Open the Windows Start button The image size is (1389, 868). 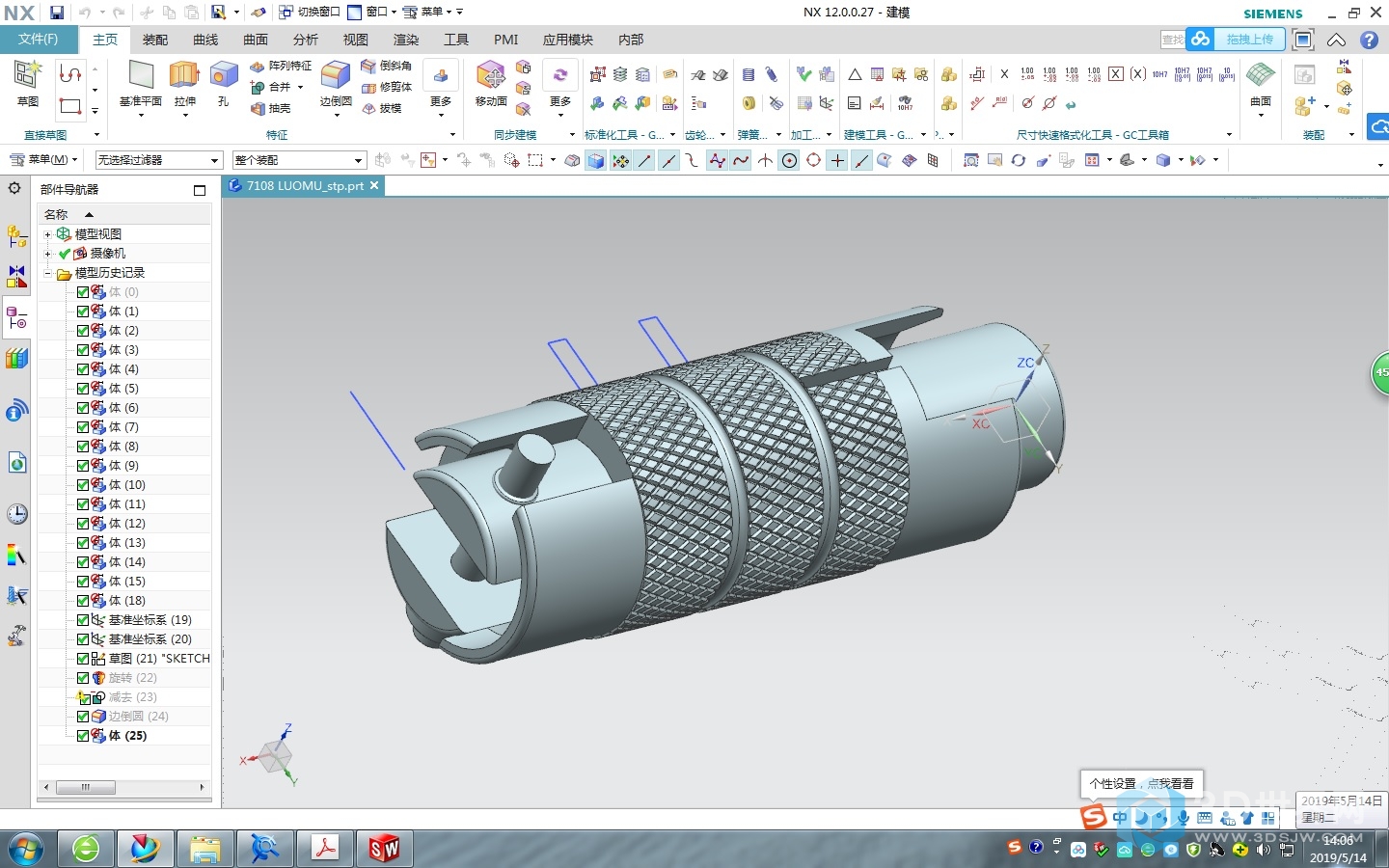pyautogui.click(x=26, y=849)
